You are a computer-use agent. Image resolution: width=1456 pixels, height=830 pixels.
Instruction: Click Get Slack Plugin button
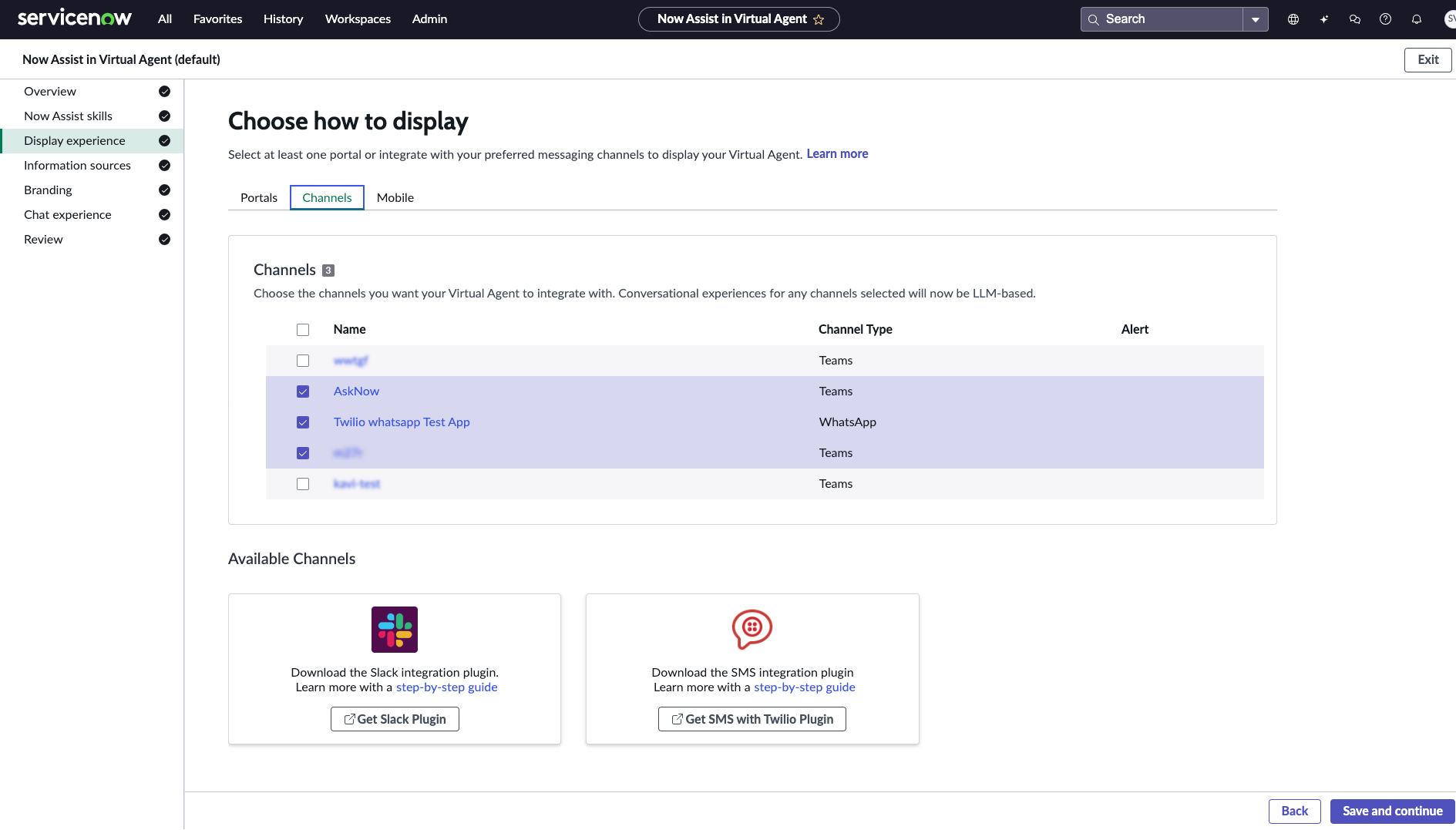click(395, 719)
